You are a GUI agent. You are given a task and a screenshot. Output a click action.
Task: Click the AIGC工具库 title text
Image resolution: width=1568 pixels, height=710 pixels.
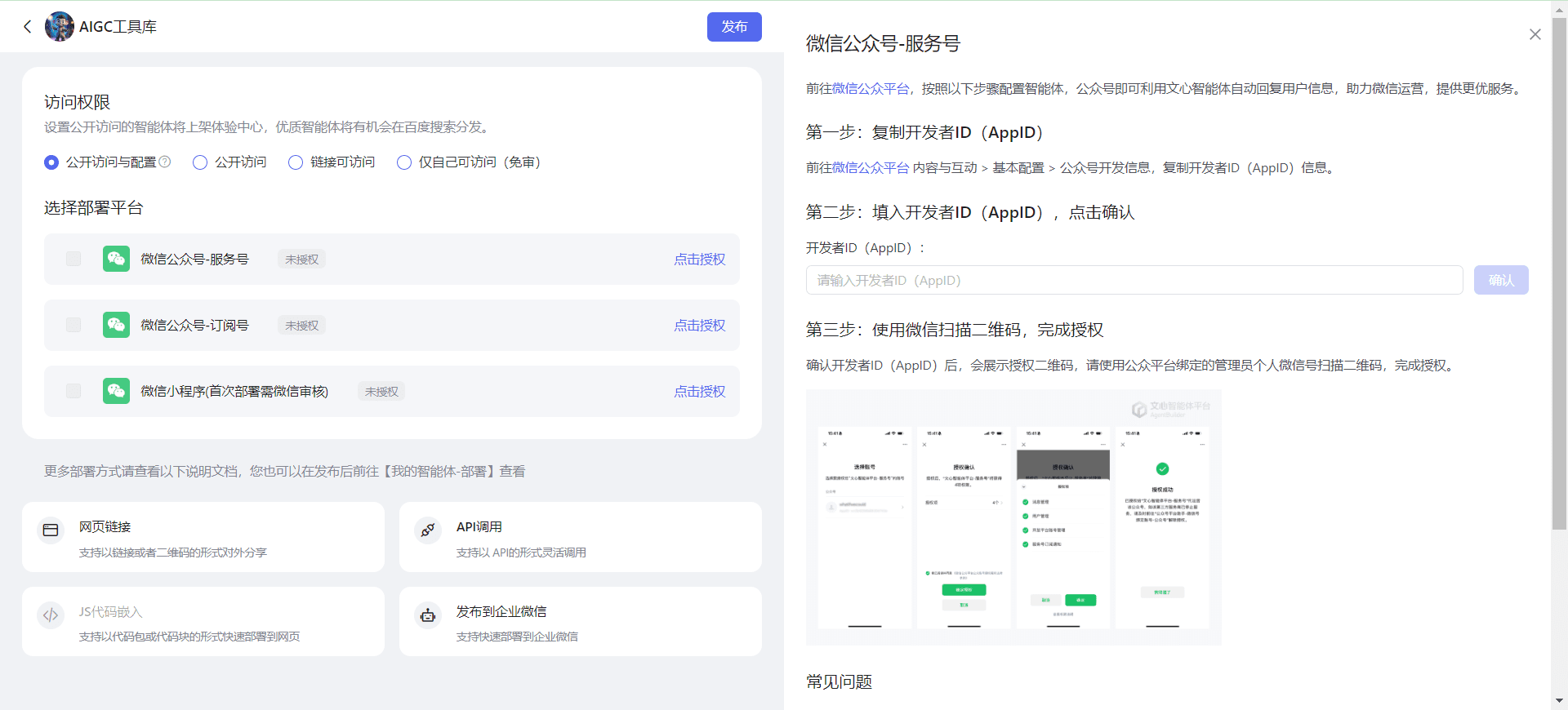tap(118, 27)
